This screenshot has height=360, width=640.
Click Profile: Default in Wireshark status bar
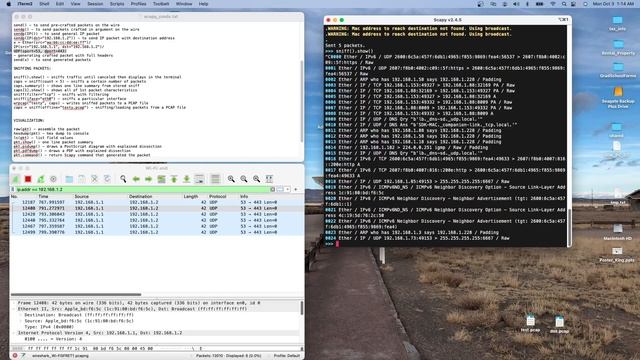coord(287,356)
